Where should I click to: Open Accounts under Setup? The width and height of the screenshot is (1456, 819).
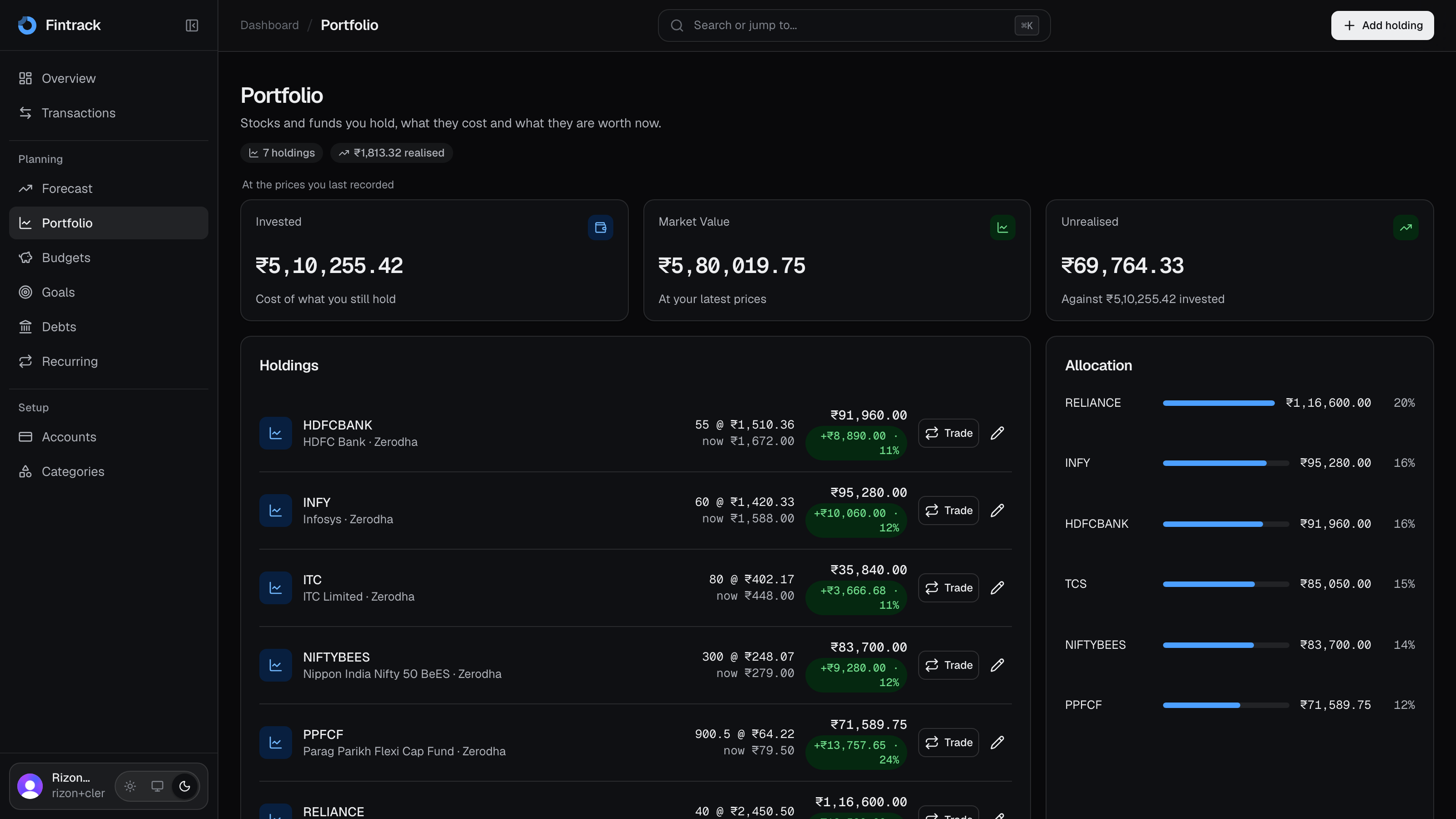point(109,437)
